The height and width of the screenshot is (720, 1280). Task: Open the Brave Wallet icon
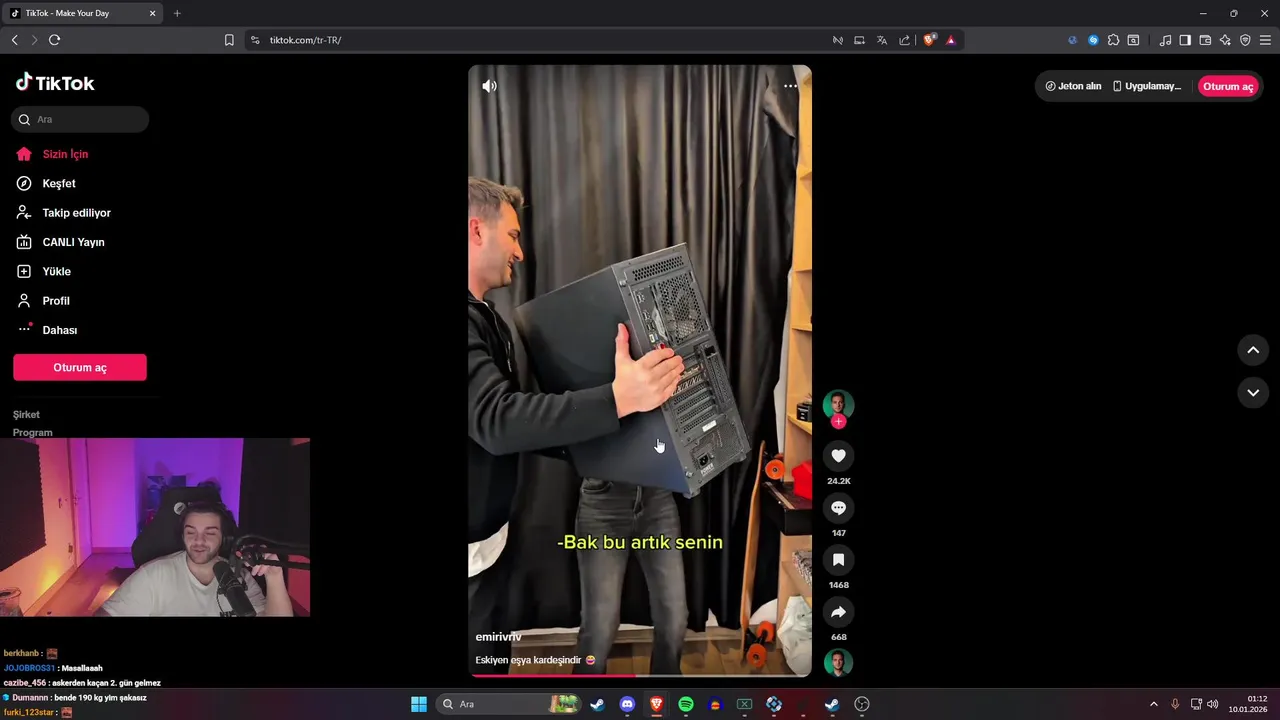click(1205, 40)
